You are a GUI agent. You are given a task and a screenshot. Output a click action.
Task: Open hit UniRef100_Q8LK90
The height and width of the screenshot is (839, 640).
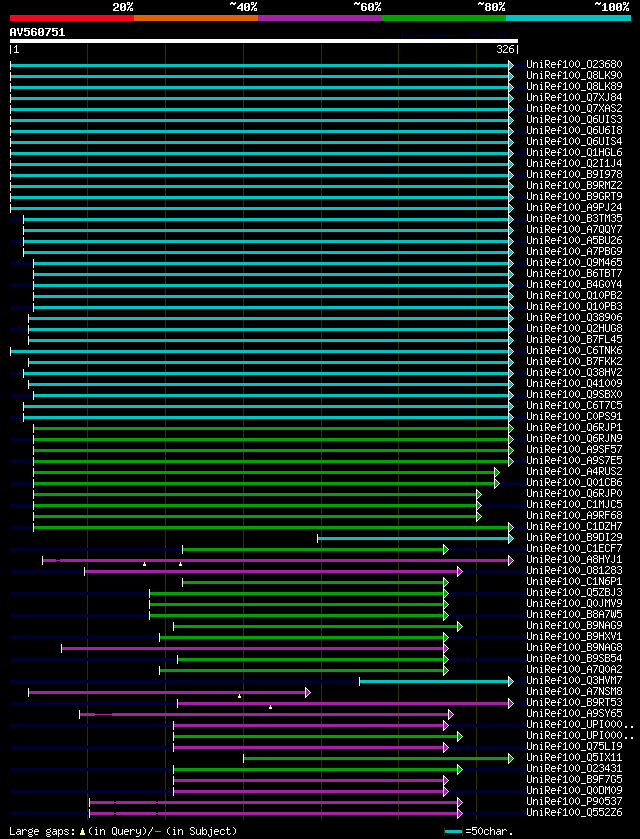tap(574, 75)
